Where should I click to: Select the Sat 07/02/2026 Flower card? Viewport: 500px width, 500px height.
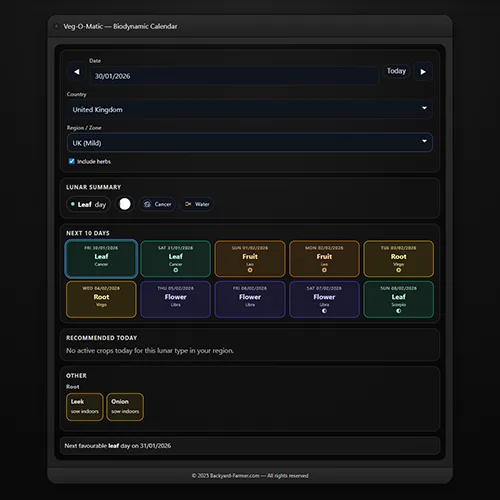click(324, 299)
